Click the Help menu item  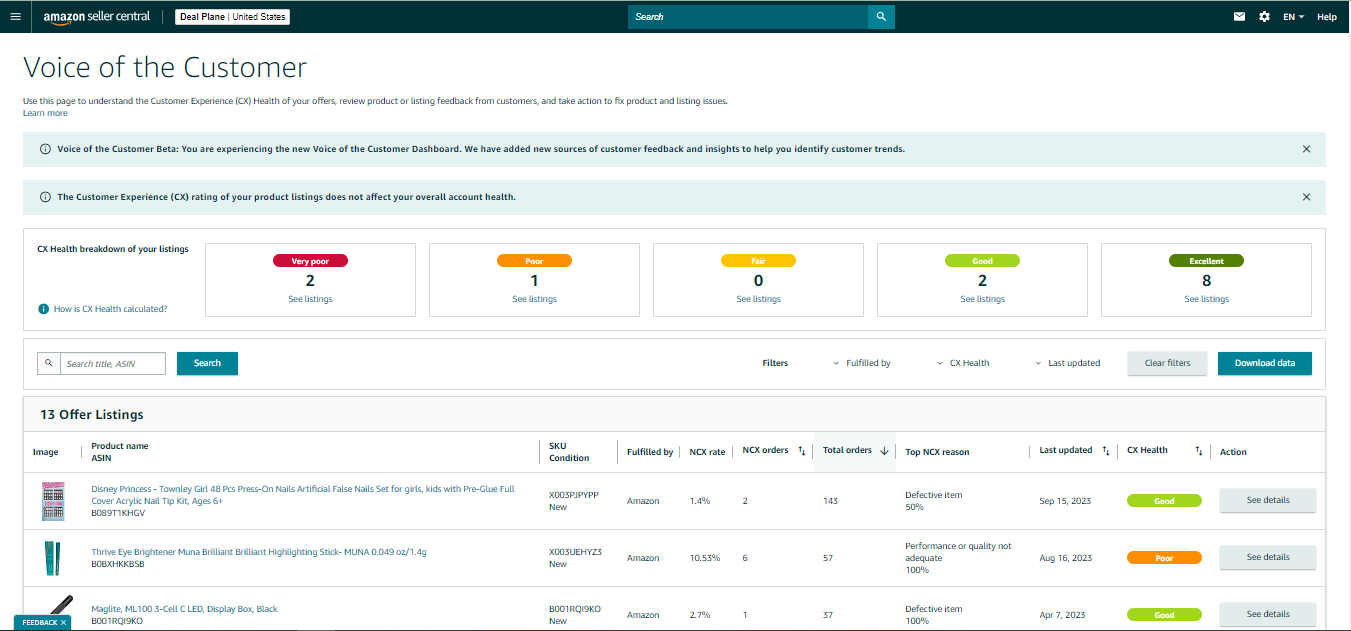[1326, 17]
